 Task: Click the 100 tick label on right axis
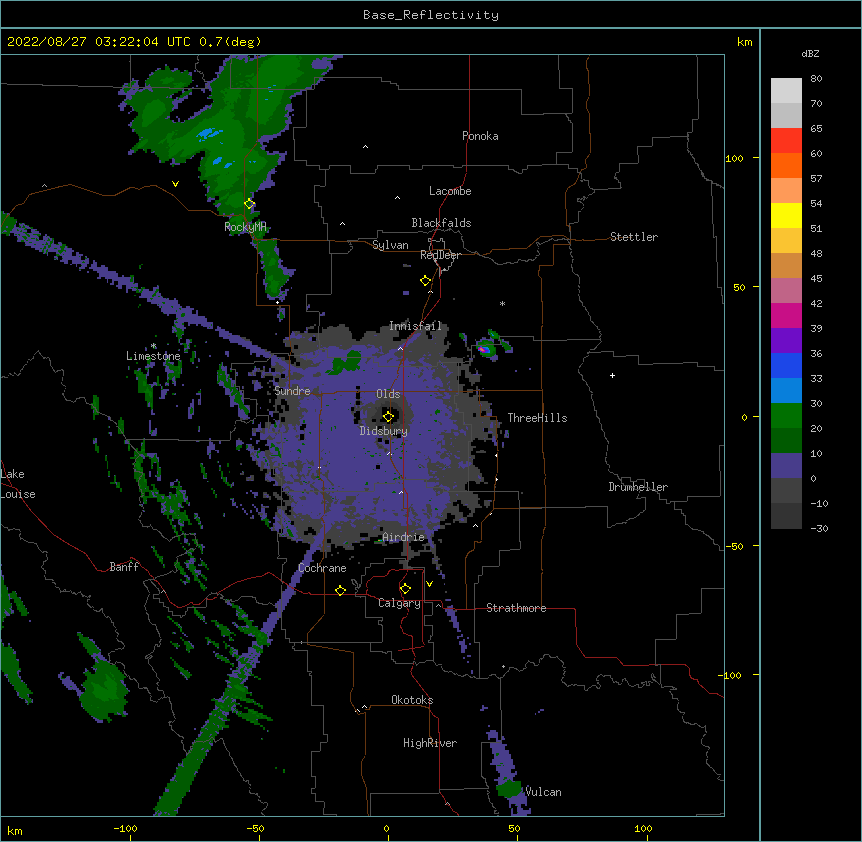click(734, 158)
